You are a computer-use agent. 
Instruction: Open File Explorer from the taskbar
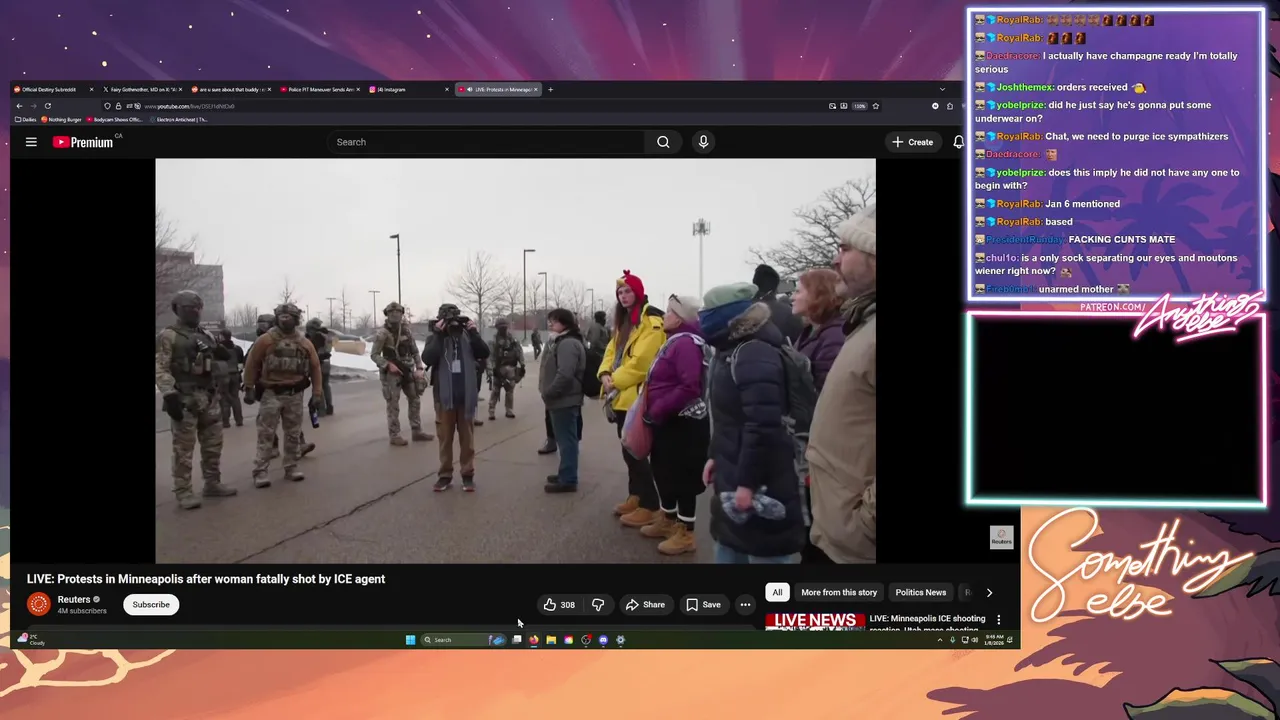pyautogui.click(x=550, y=640)
